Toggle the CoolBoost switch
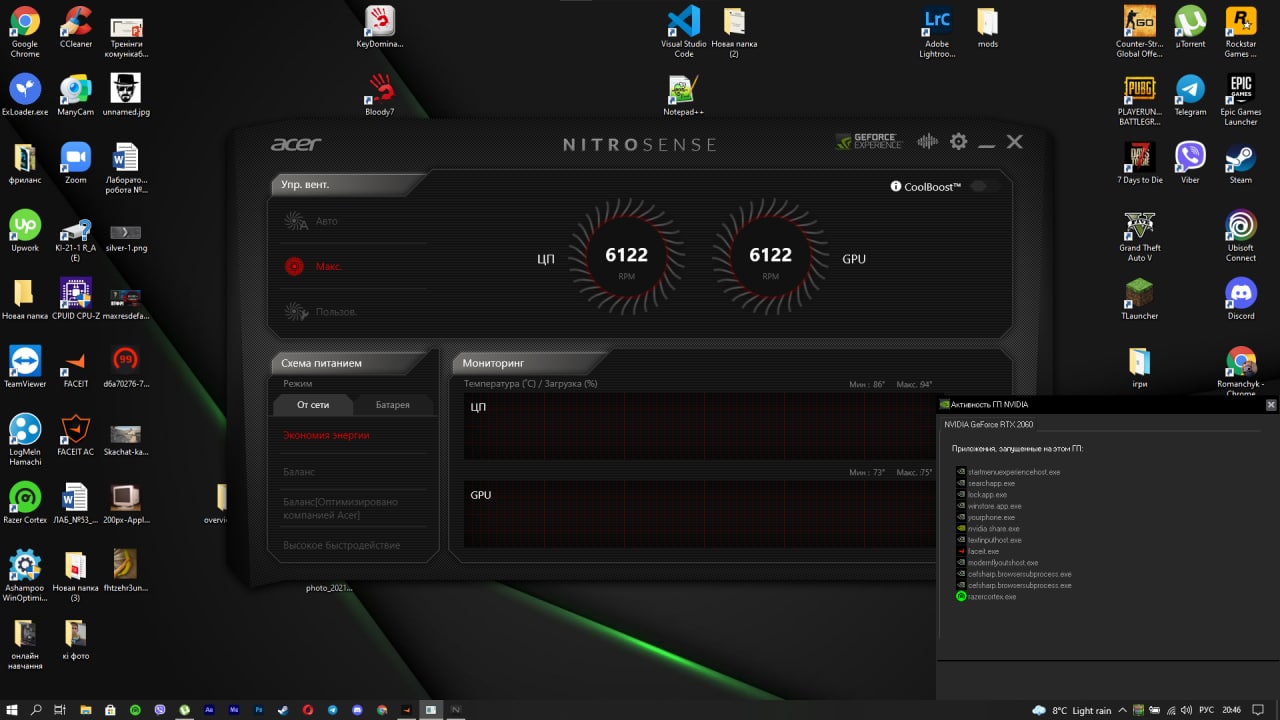1280x720 pixels. pos(985,186)
